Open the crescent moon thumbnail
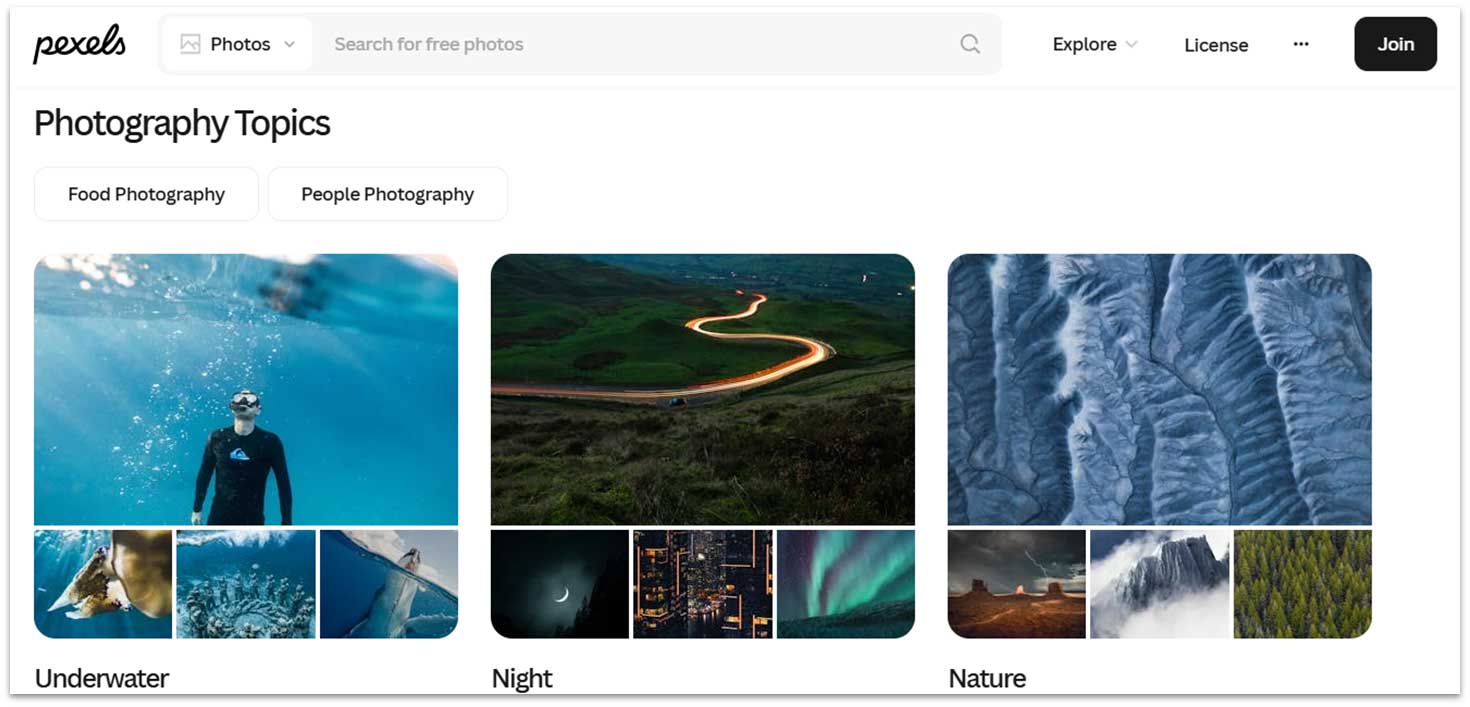This screenshot has width=1470, height=707. 560,584
